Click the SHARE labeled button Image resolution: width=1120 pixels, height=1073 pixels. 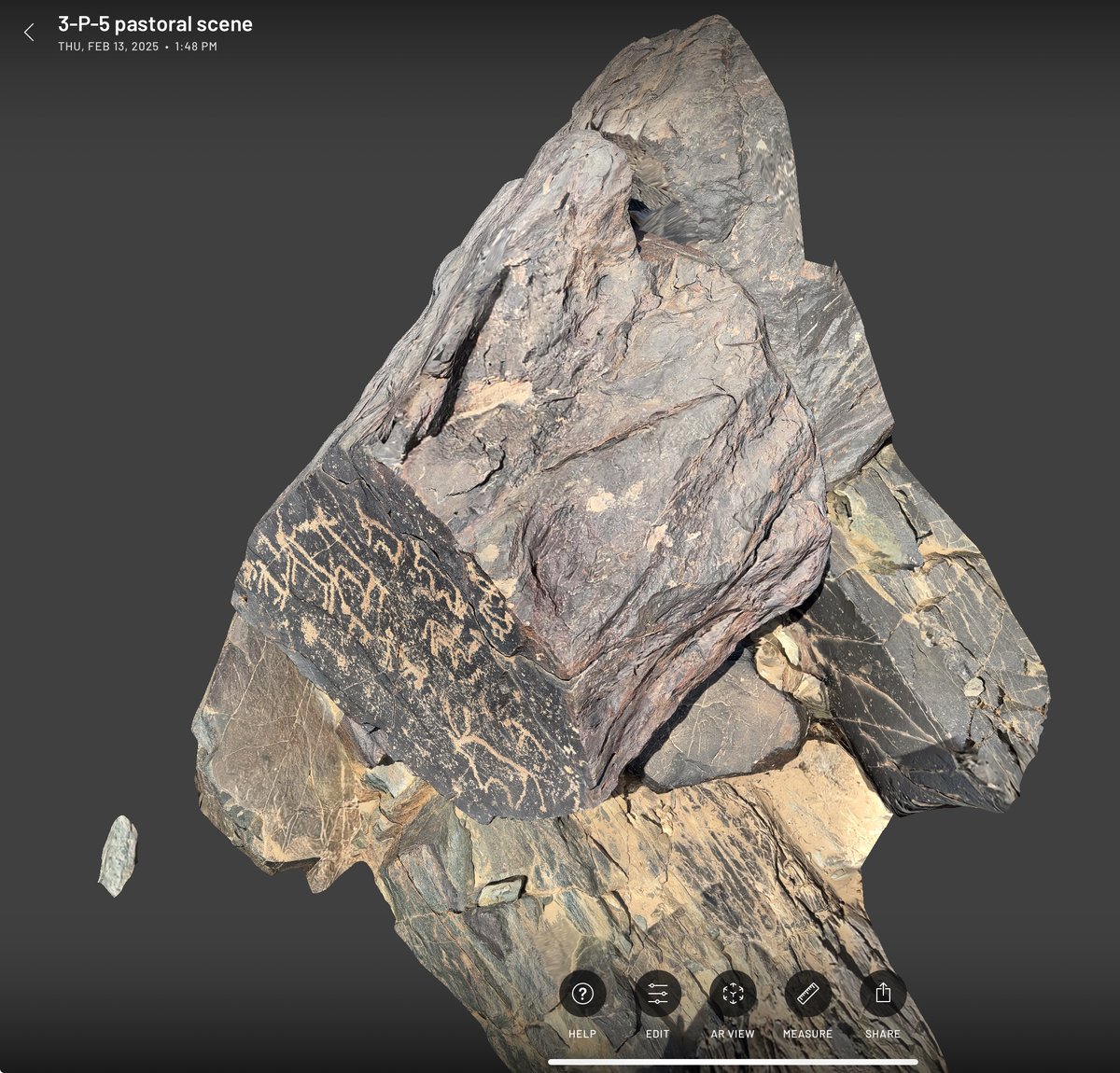click(884, 1034)
